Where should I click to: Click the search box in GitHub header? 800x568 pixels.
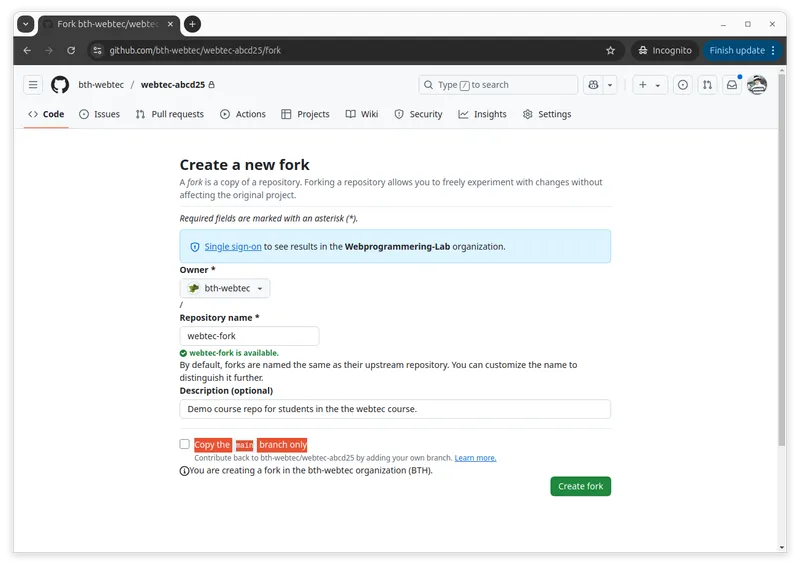(x=498, y=85)
